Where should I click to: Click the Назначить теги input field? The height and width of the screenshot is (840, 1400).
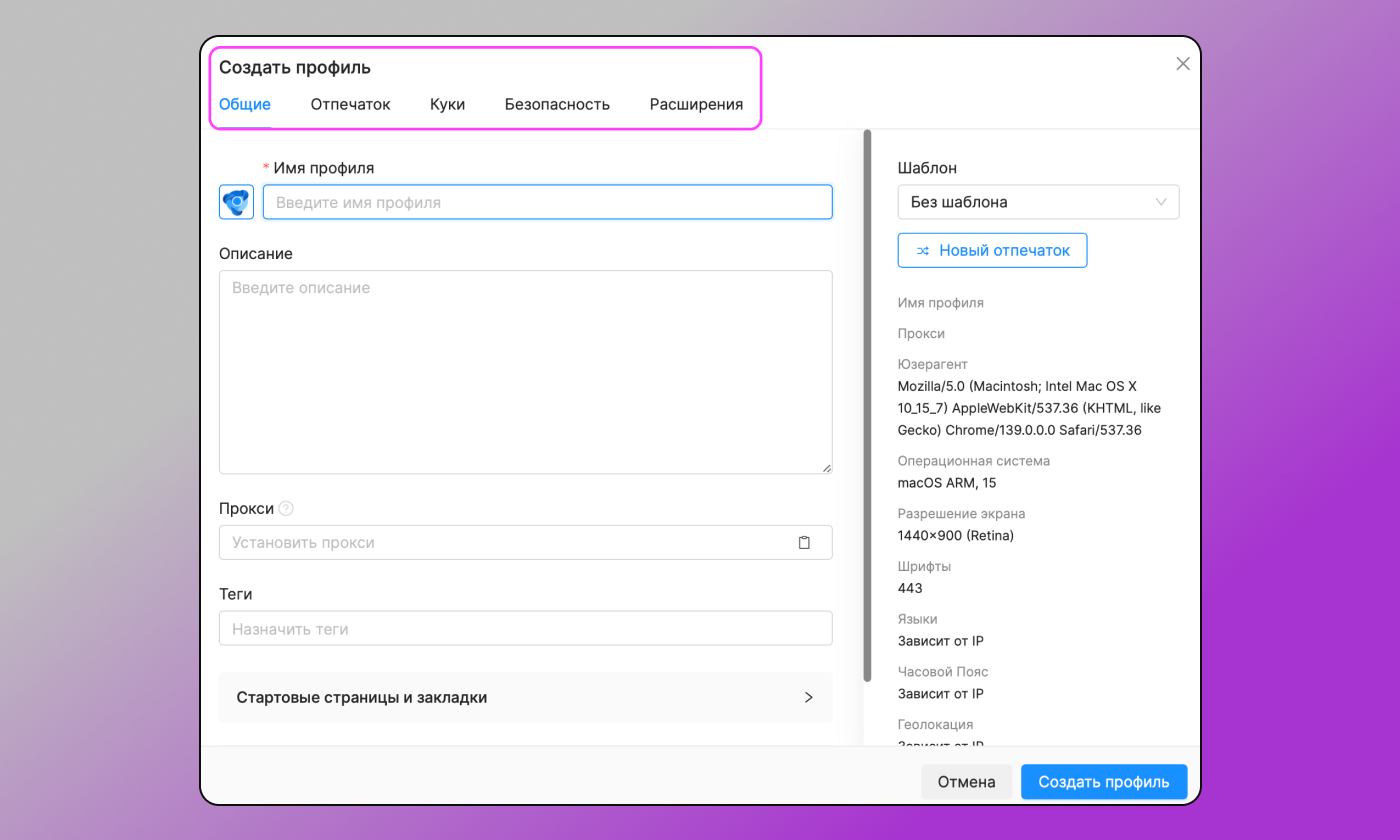(x=525, y=628)
